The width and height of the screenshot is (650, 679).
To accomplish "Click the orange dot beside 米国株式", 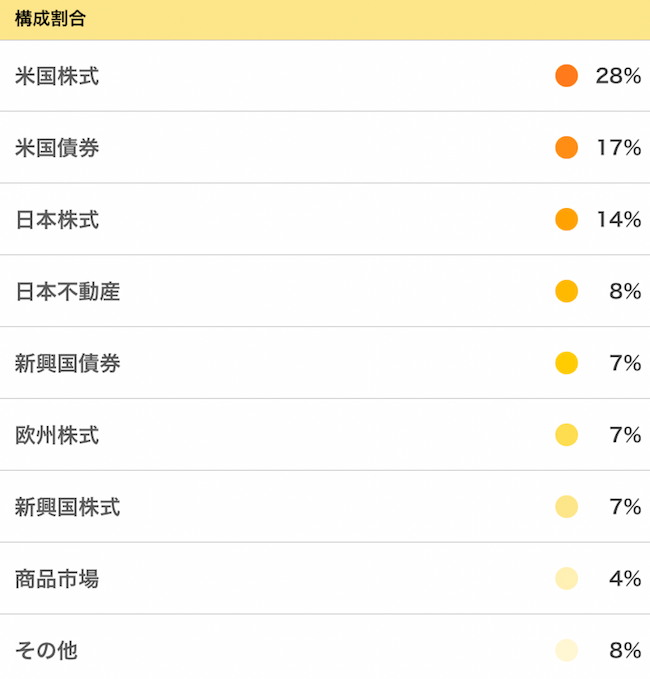I will [566, 76].
